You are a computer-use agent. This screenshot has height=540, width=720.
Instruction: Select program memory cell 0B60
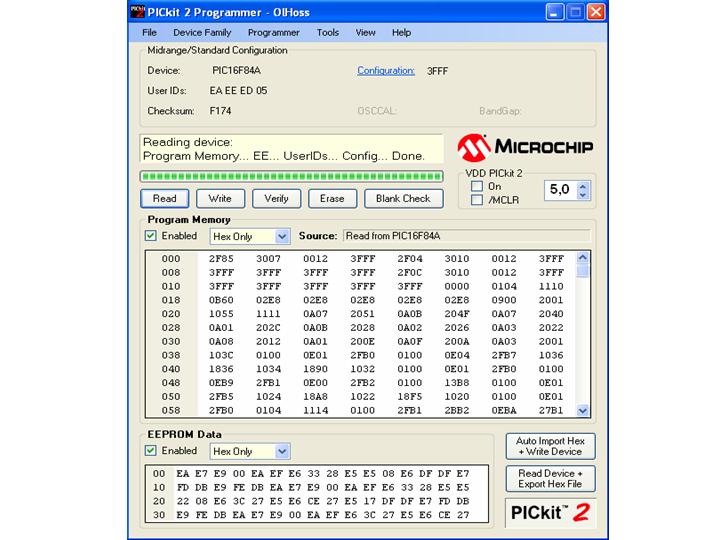click(221, 300)
